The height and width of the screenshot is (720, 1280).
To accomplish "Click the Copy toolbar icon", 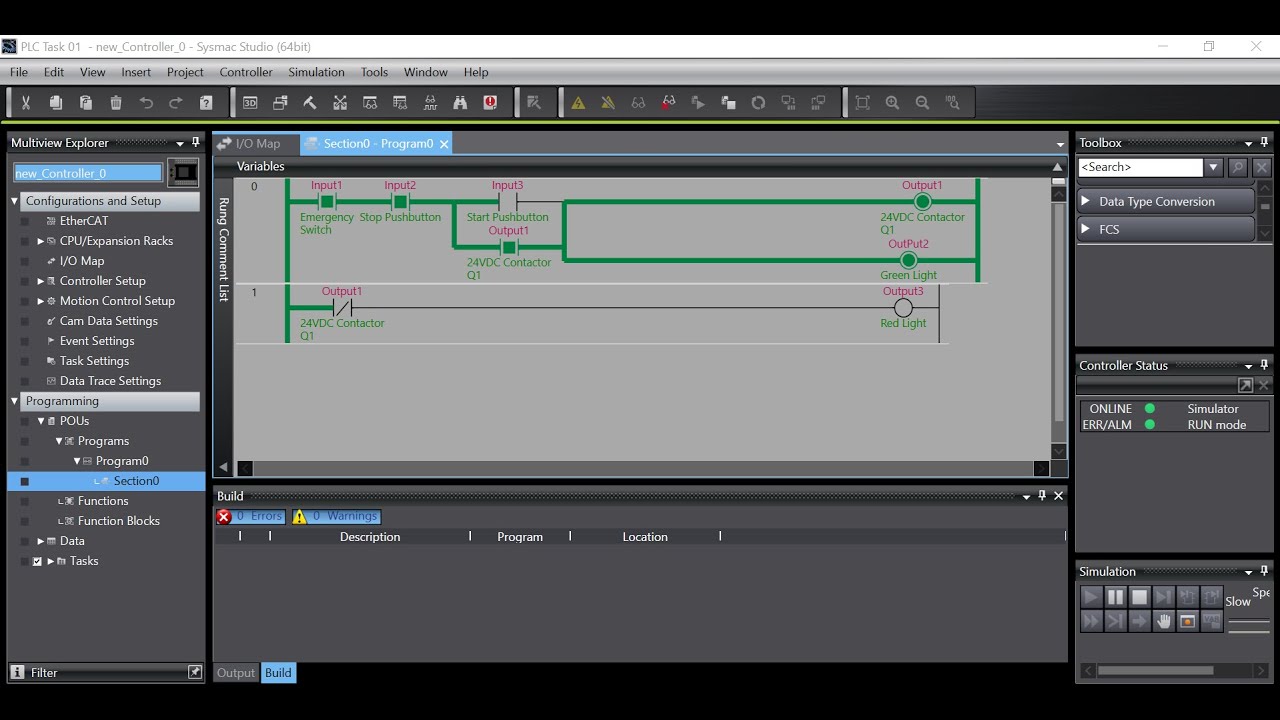I will pos(56,102).
